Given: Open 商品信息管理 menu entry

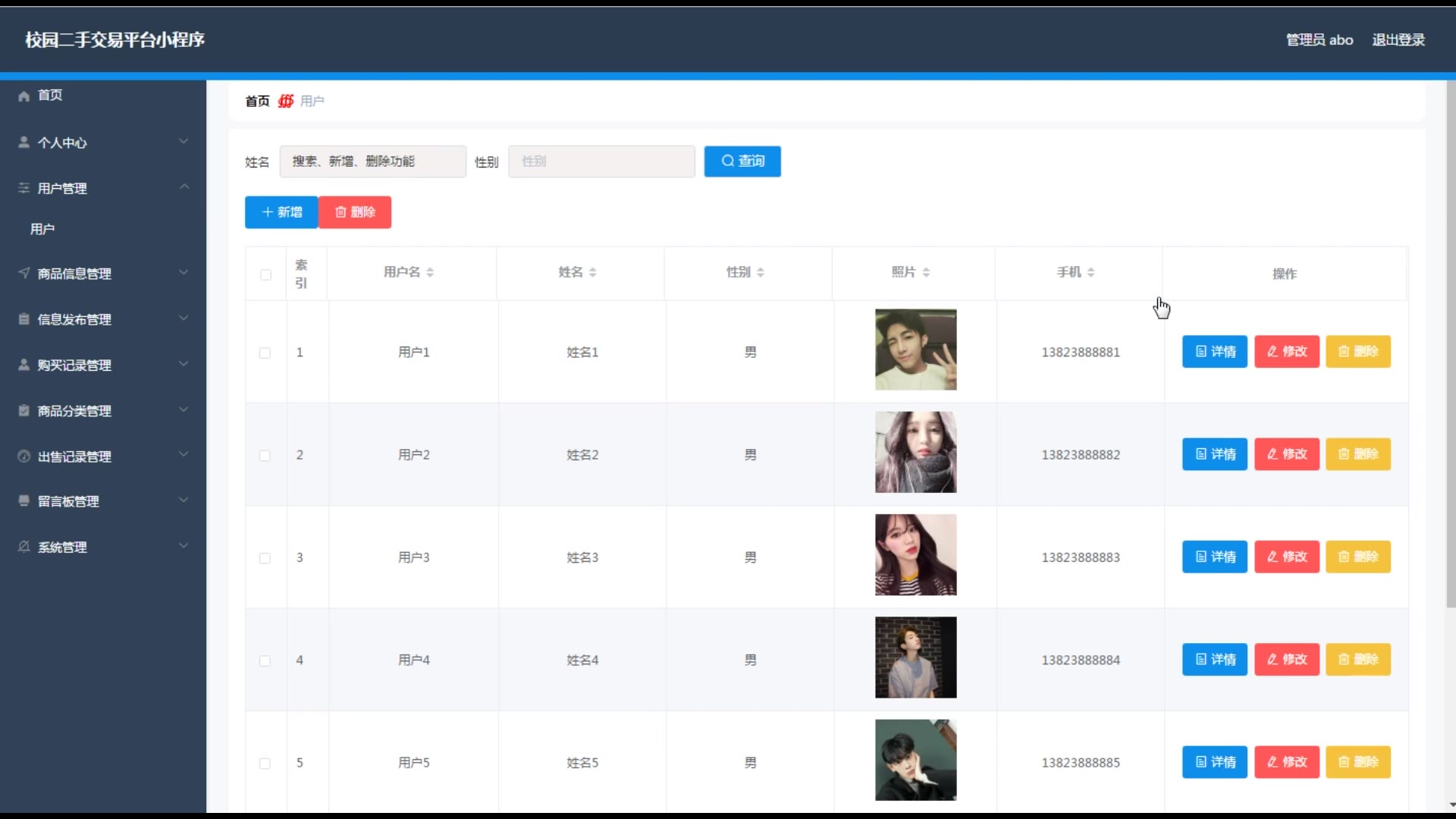Looking at the screenshot, I should click(x=103, y=274).
